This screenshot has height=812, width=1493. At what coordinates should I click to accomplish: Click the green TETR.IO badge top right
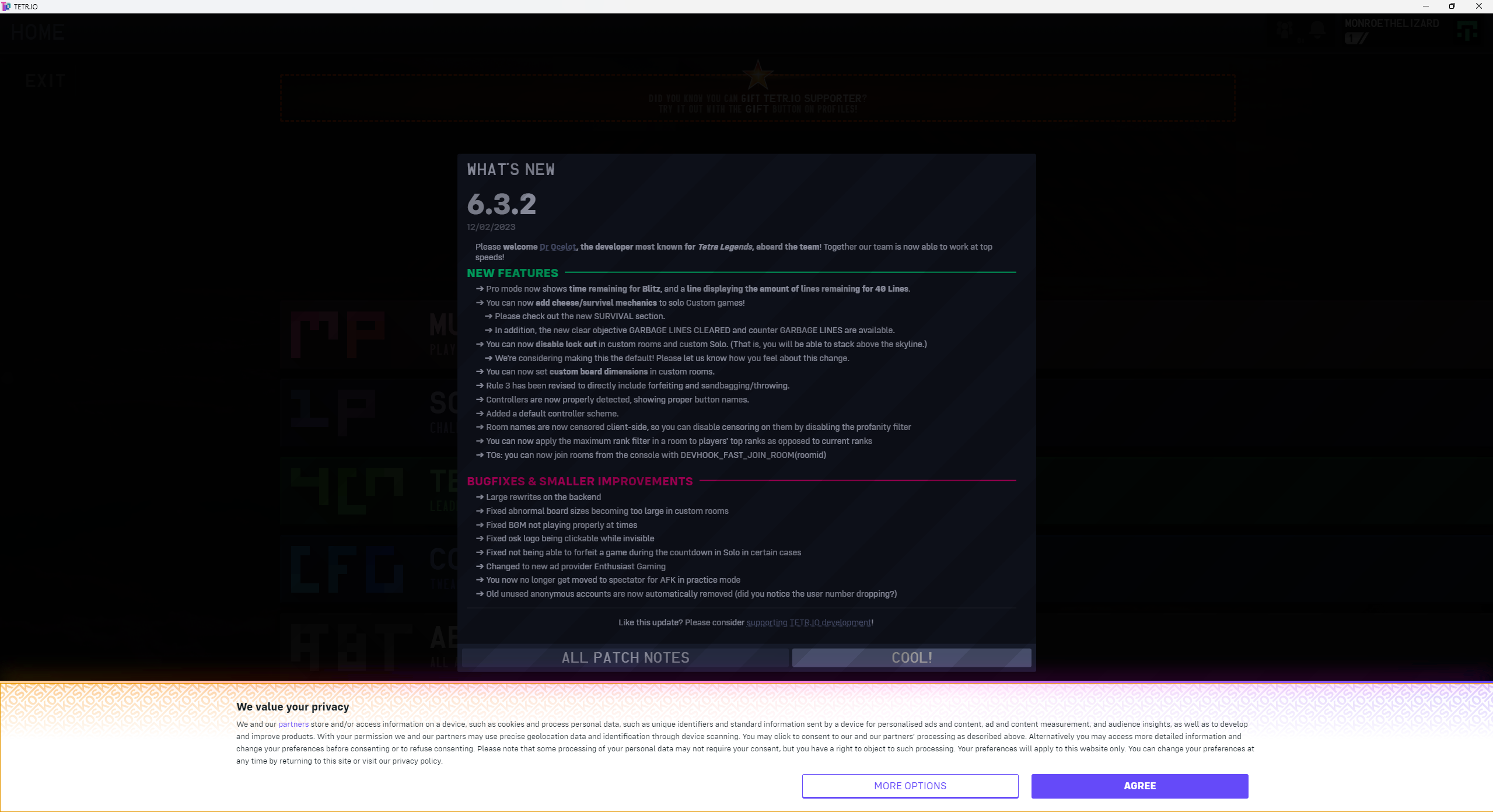(1468, 30)
